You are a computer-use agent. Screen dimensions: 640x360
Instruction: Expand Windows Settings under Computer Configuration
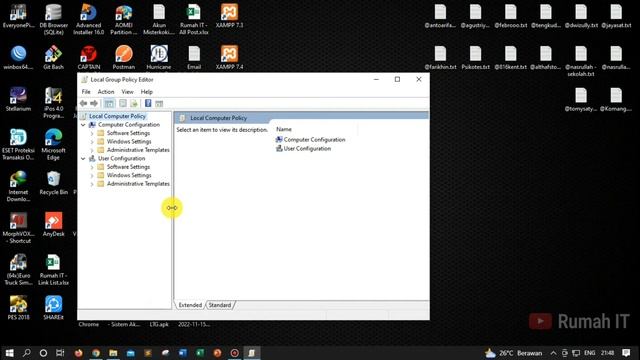coord(92,142)
